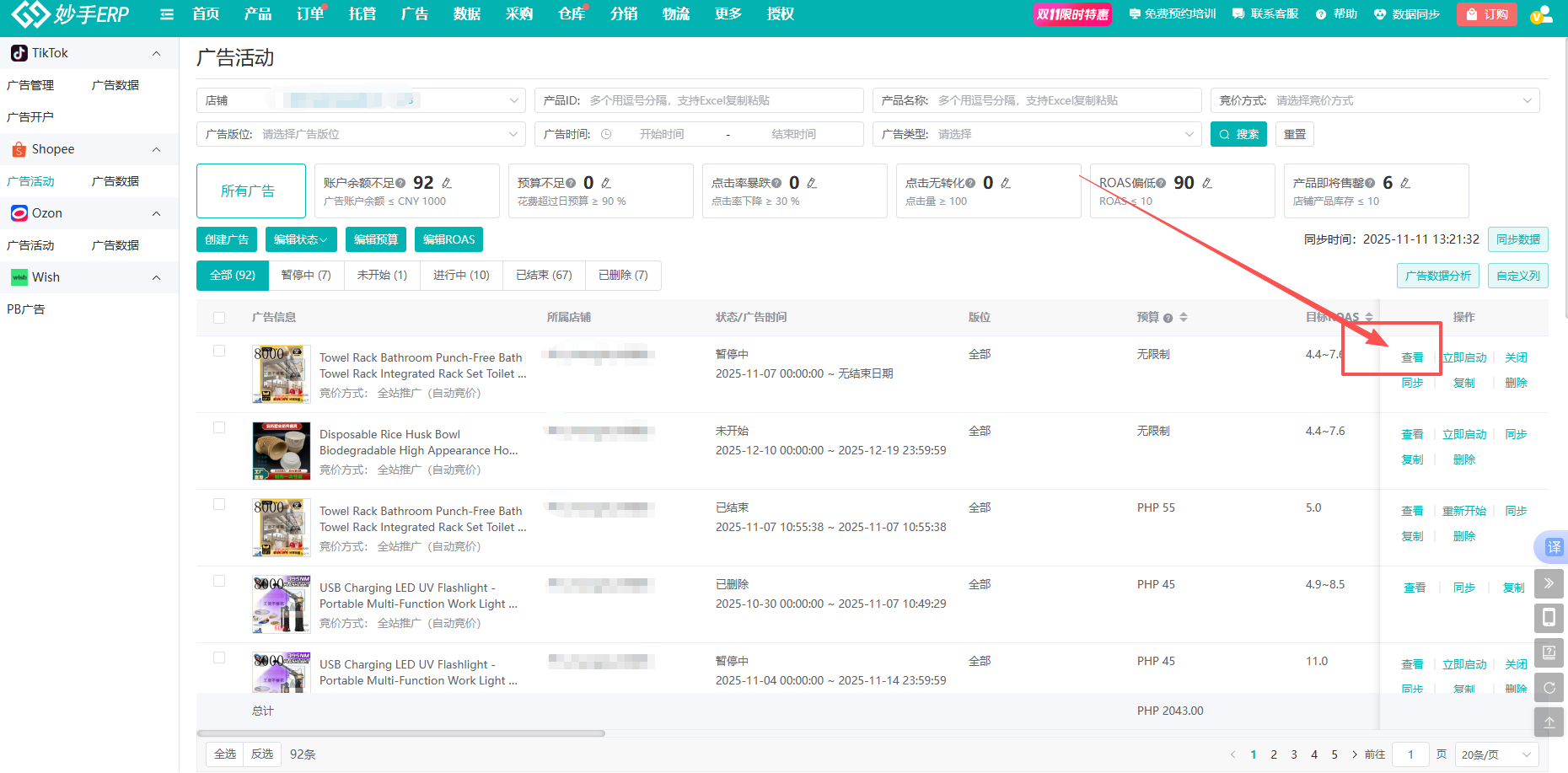
Task: Expand the 编辑状态 dropdown button
Action: 300,239
